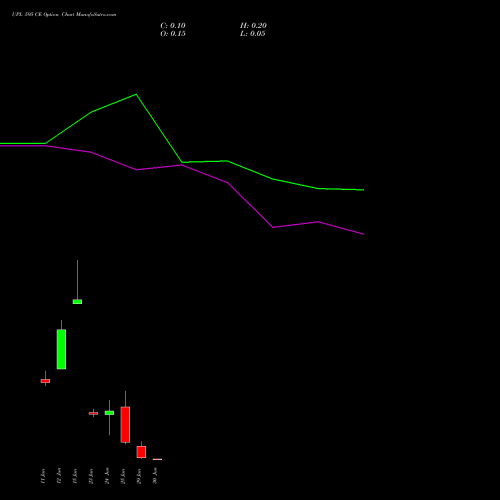Click the tallest green candlestick body
500x500 pixels.
(x=61, y=349)
